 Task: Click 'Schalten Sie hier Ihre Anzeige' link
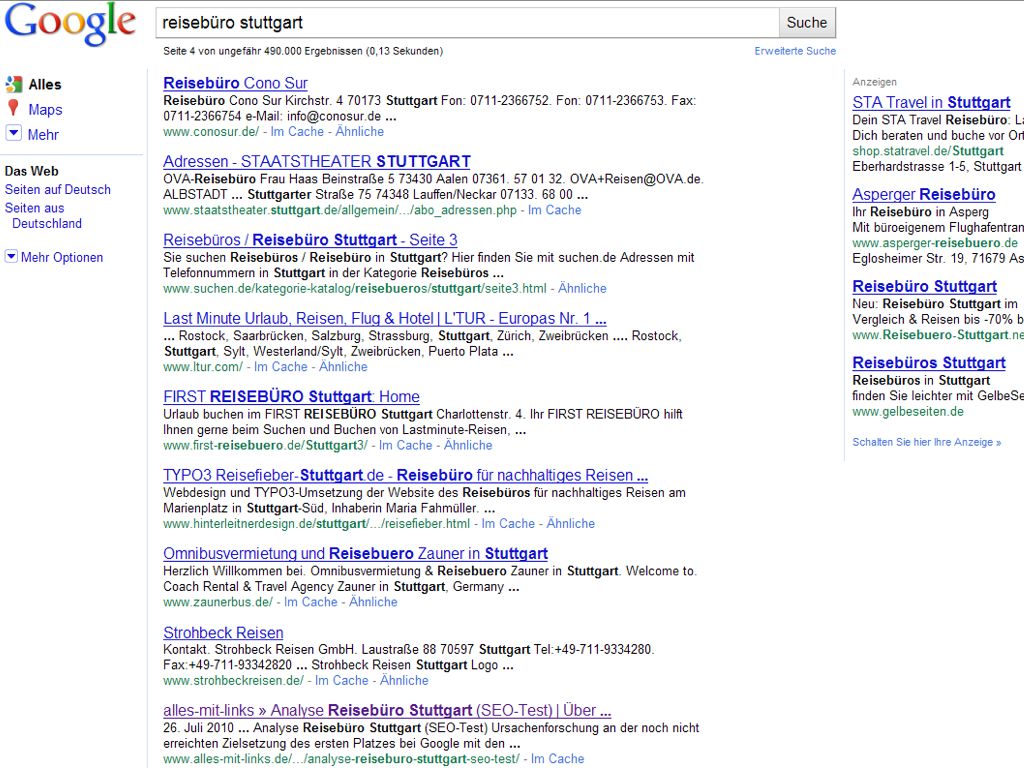click(x=926, y=442)
